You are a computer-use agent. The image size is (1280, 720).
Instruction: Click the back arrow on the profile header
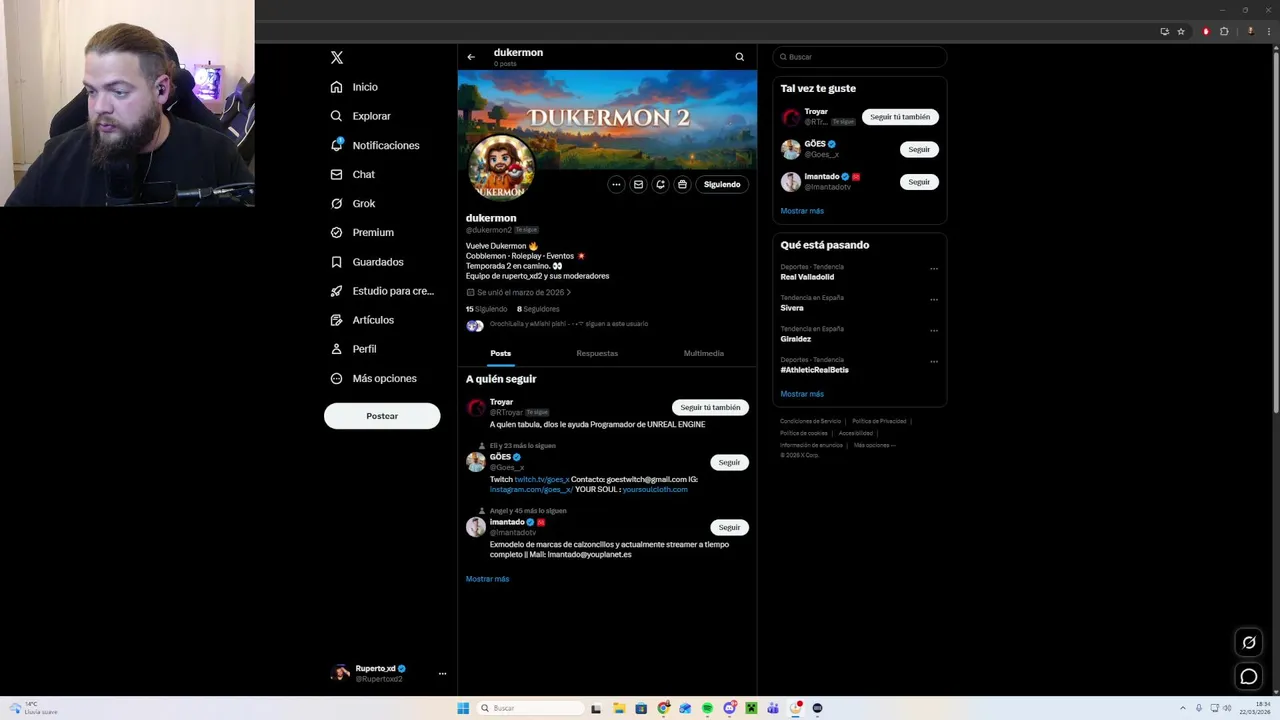click(x=471, y=57)
